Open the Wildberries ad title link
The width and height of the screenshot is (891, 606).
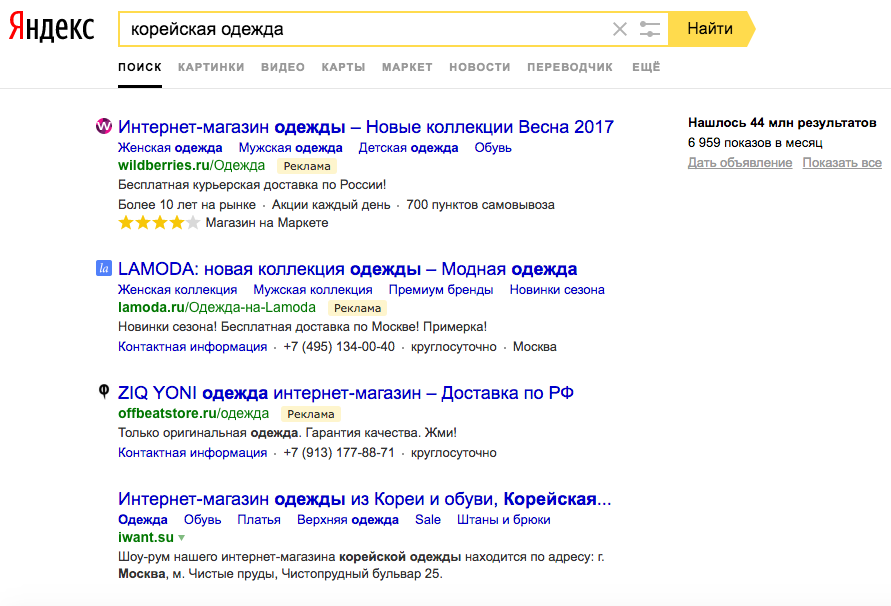coord(366,126)
